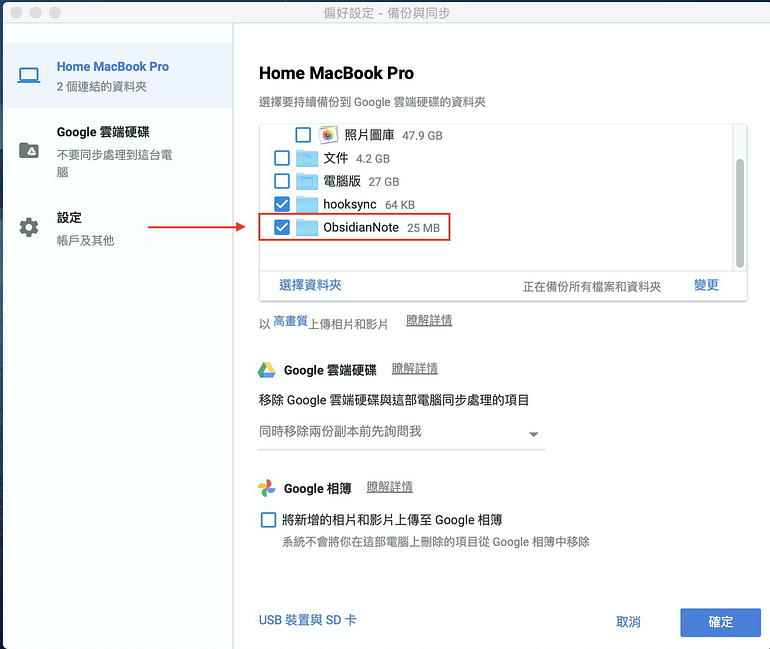Click the 27 GB size text

click(x=384, y=182)
